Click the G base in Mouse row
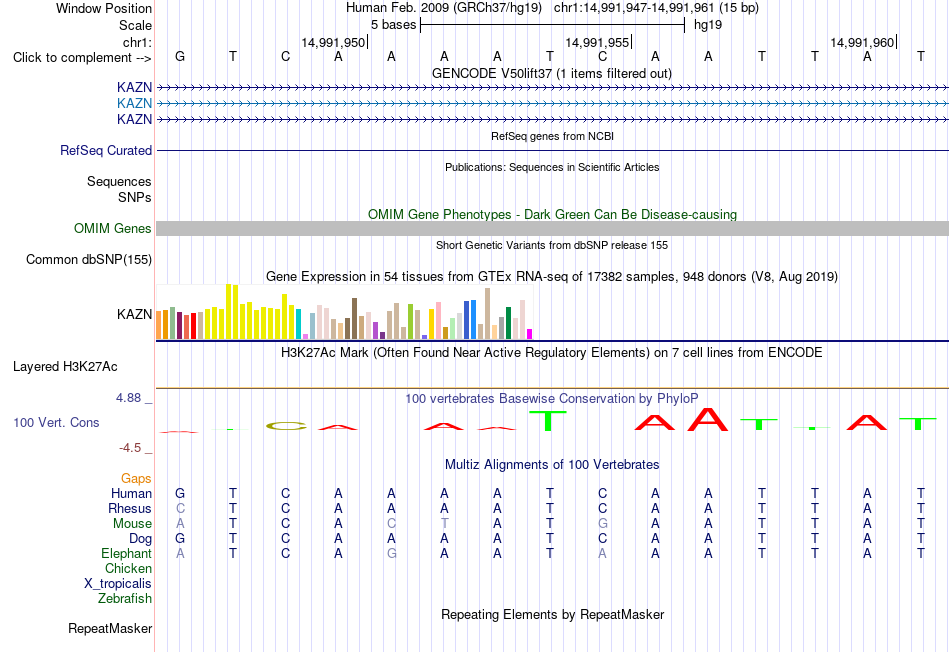Viewport: 950px width, 652px height. 603,524
